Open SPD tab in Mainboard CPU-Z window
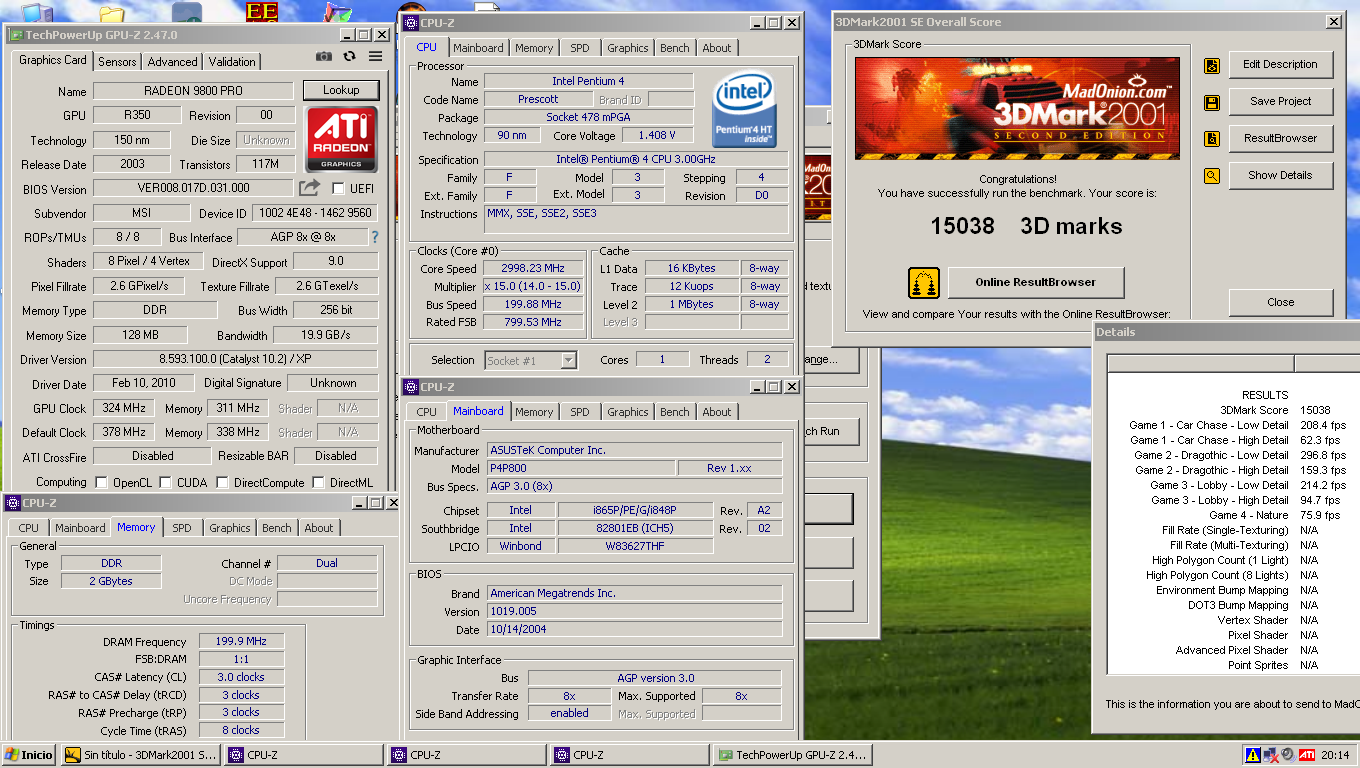Image resolution: width=1360 pixels, height=768 pixels. 580,412
